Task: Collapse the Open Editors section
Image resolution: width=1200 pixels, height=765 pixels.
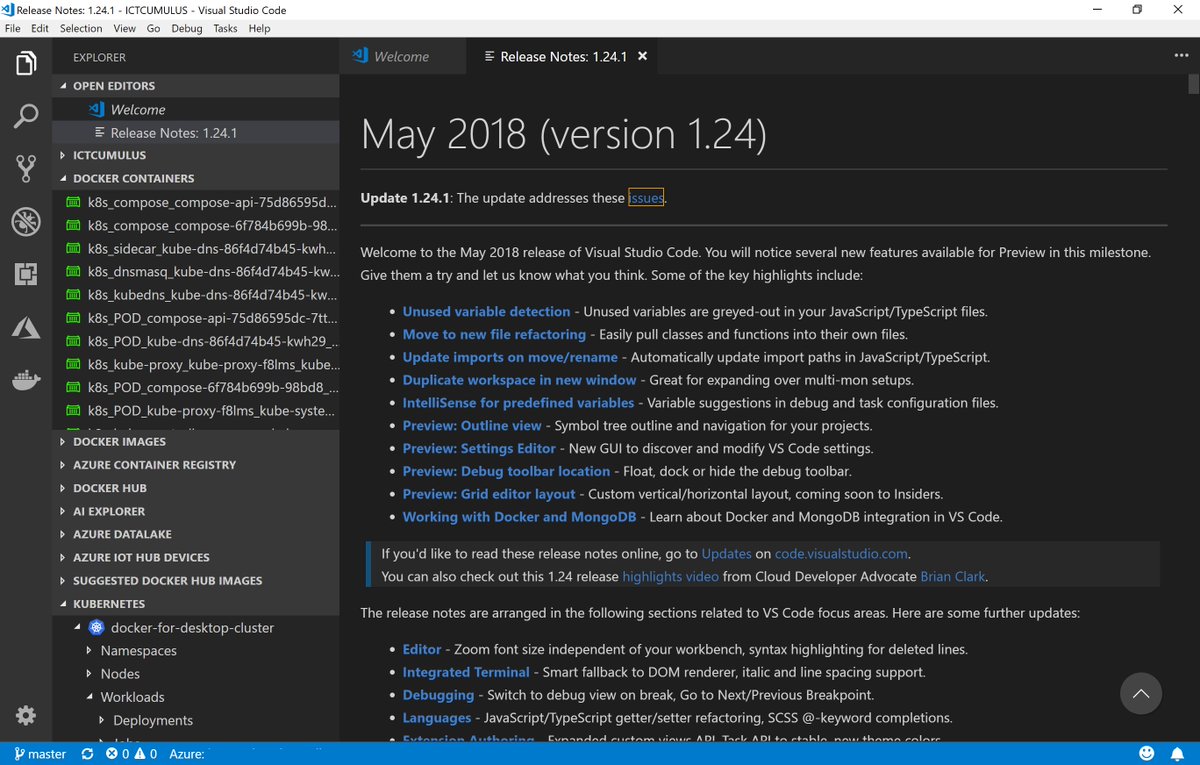Action: (x=196, y=86)
